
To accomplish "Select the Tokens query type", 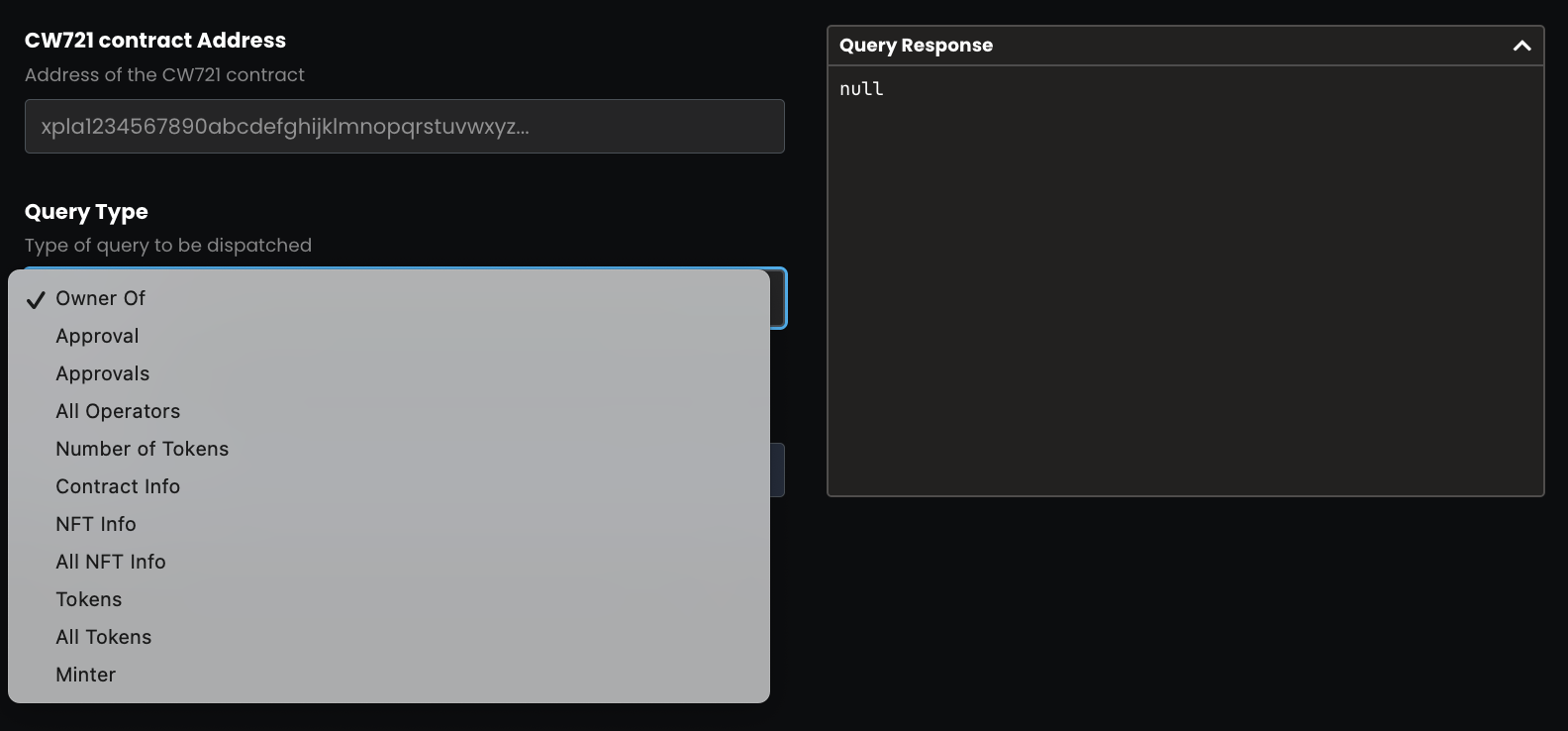I will coord(89,600).
